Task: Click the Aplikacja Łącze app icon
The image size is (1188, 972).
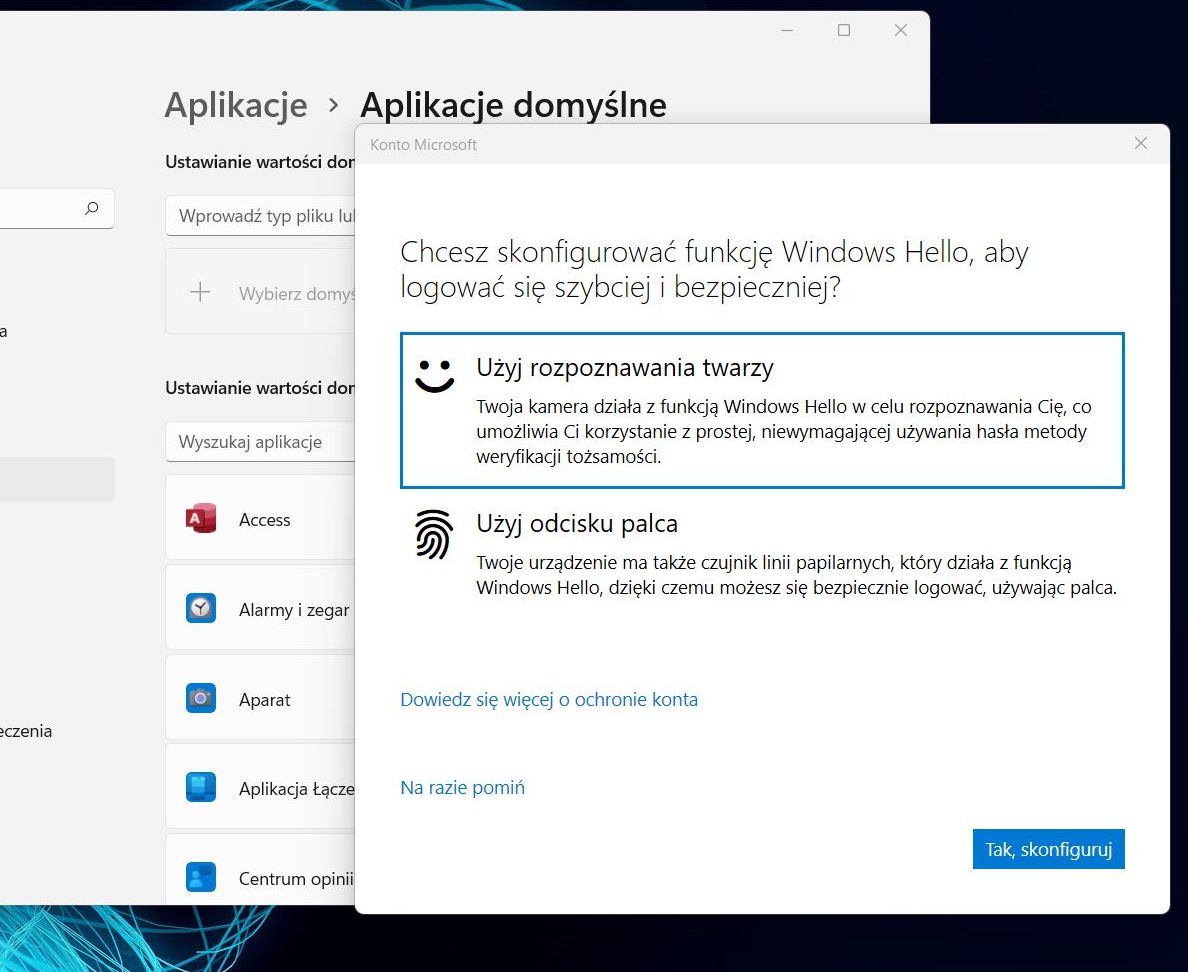Action: (201, 788)
